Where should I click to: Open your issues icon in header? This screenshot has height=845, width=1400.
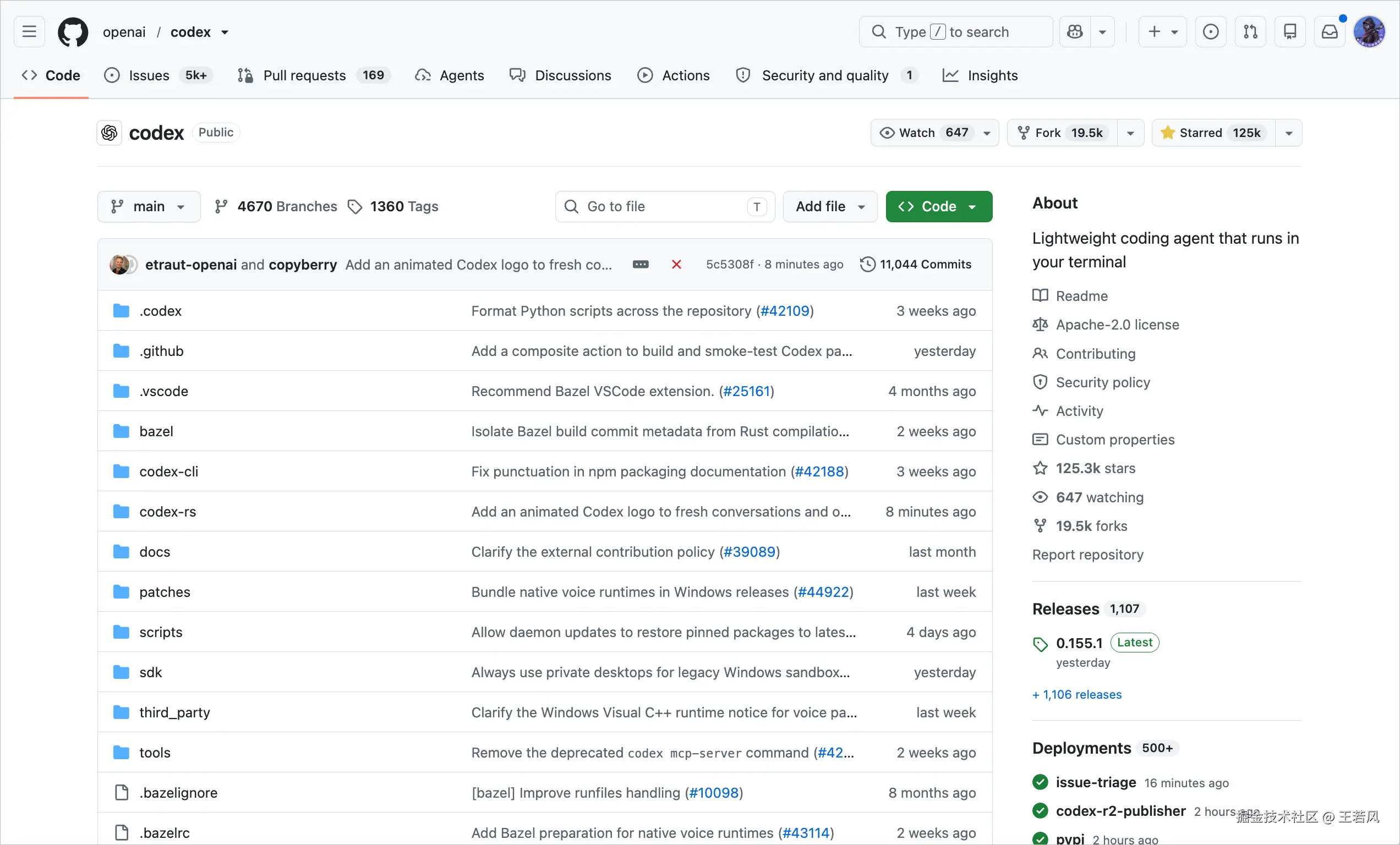click(1211, 32)
